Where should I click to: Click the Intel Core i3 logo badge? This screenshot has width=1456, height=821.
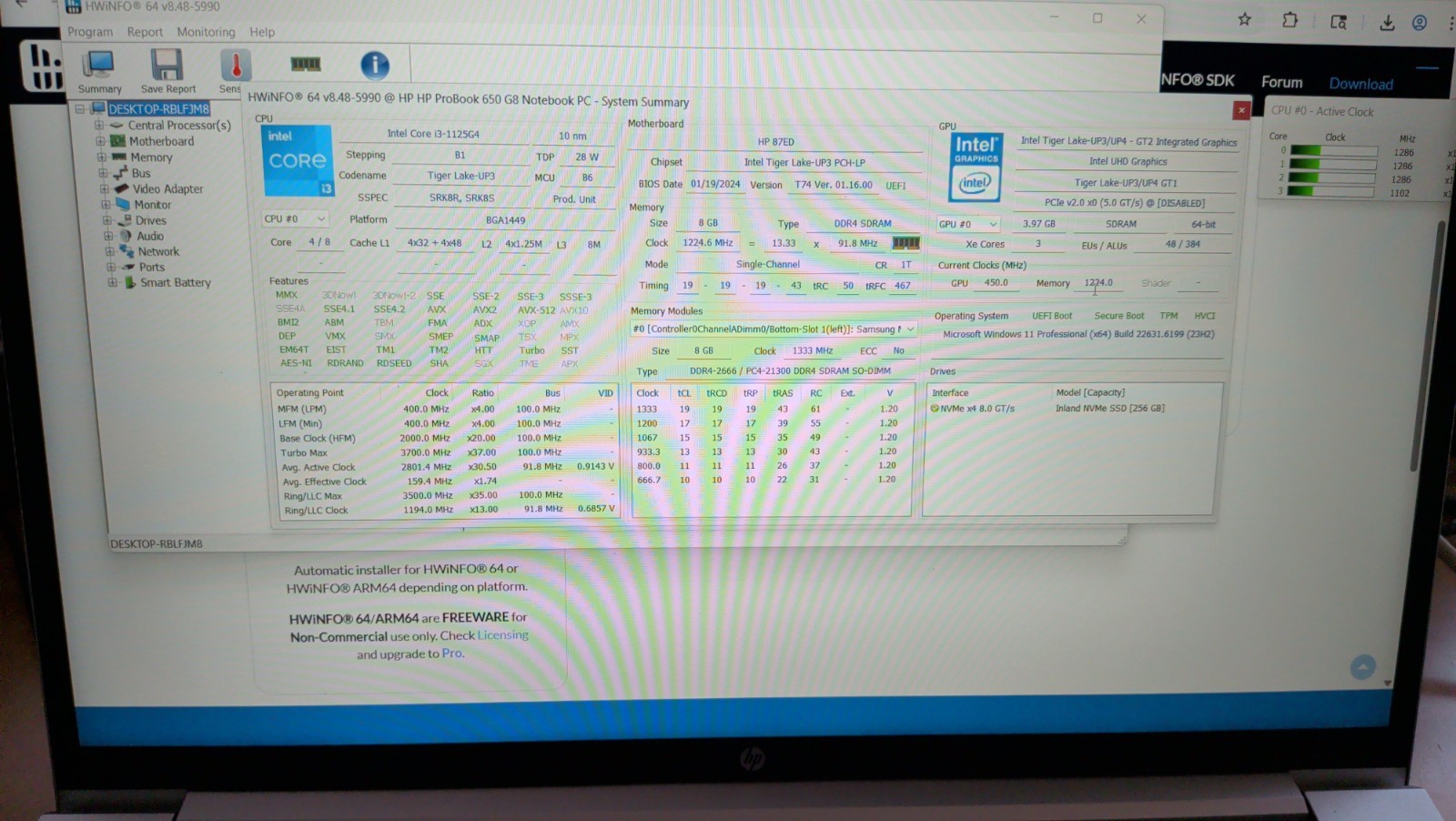(x=298, y=161)
